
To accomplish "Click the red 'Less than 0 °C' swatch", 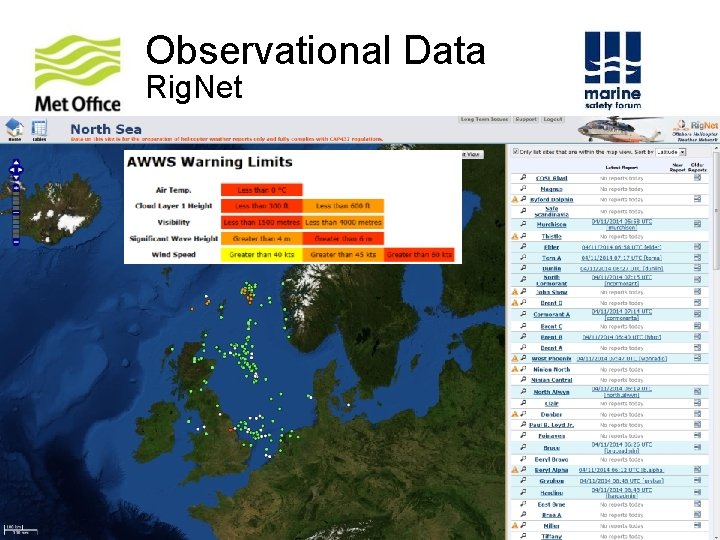I will coord(262,190).
